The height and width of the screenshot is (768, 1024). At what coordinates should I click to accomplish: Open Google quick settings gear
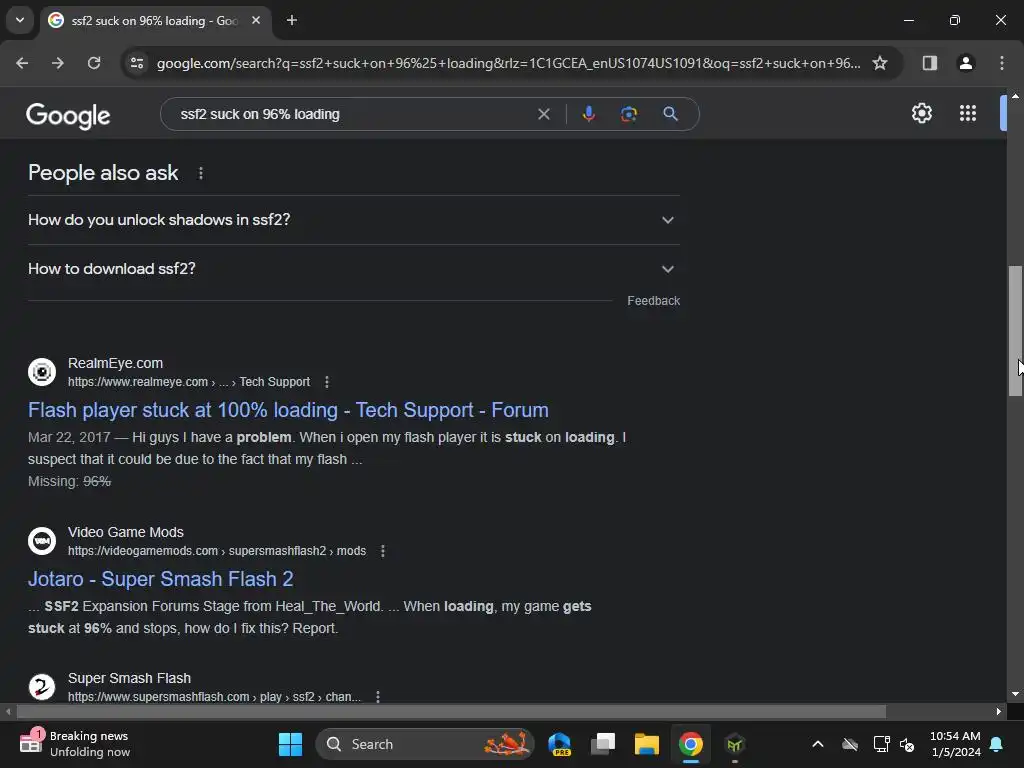(x=921, y=114)
